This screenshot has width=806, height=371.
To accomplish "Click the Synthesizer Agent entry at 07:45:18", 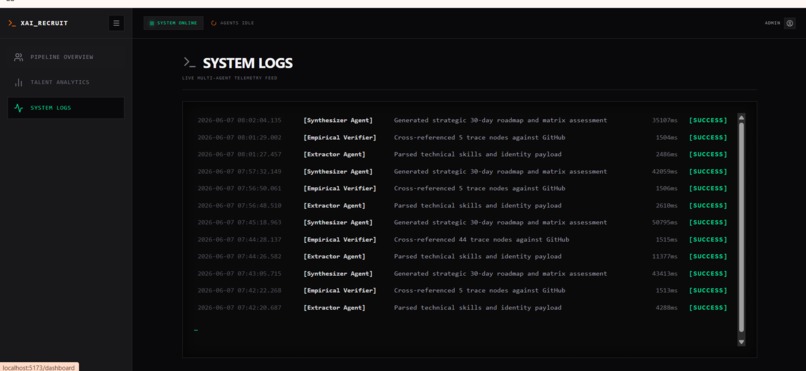I will click(338, 222).
